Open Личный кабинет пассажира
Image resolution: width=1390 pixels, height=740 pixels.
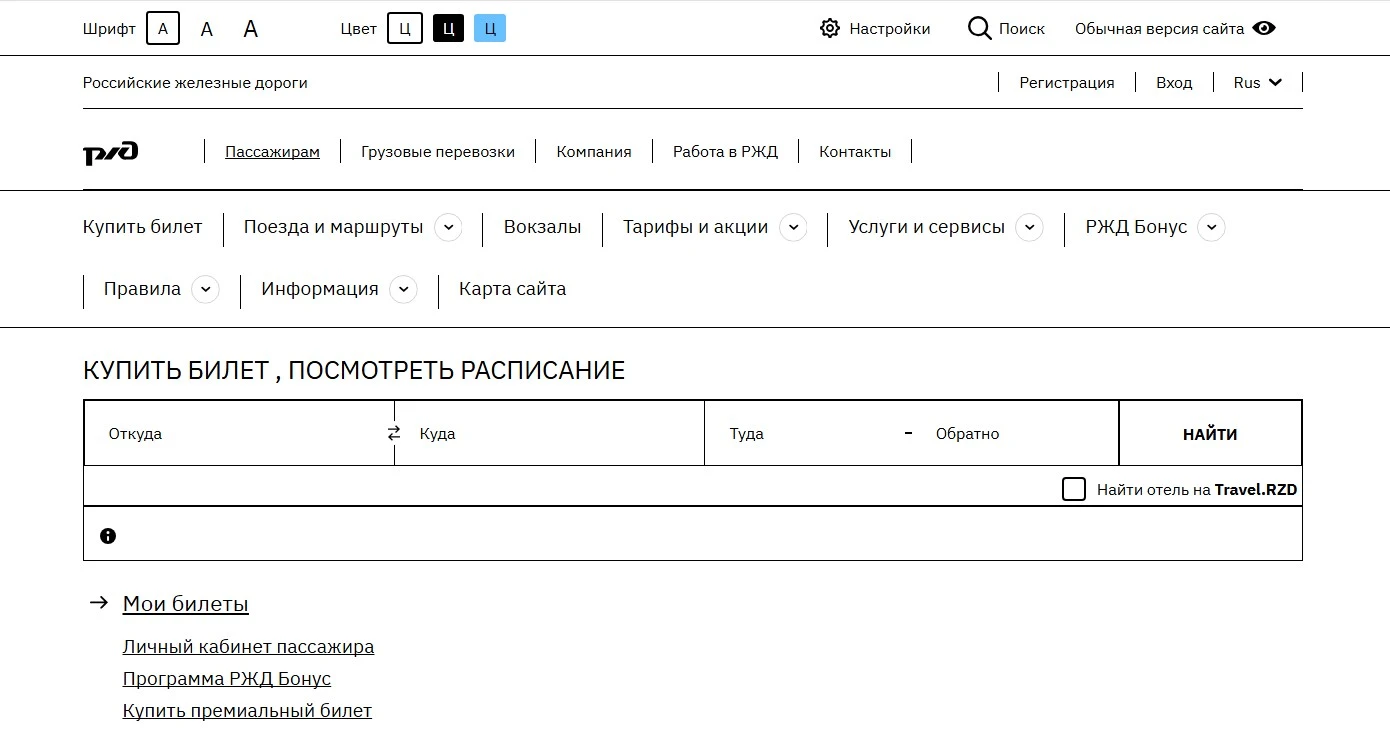pos(248,646)
